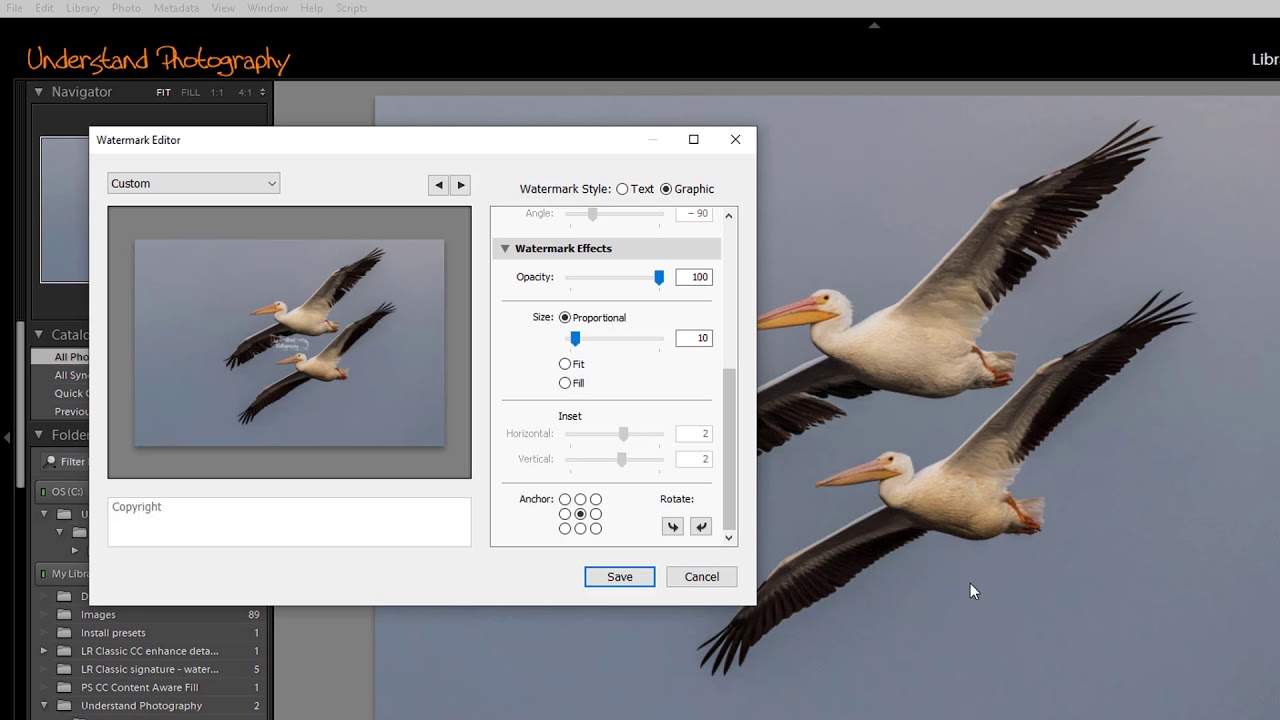Set anchor to the bottom-right point
1280x720 pixels.
click(x=596, y=529)
